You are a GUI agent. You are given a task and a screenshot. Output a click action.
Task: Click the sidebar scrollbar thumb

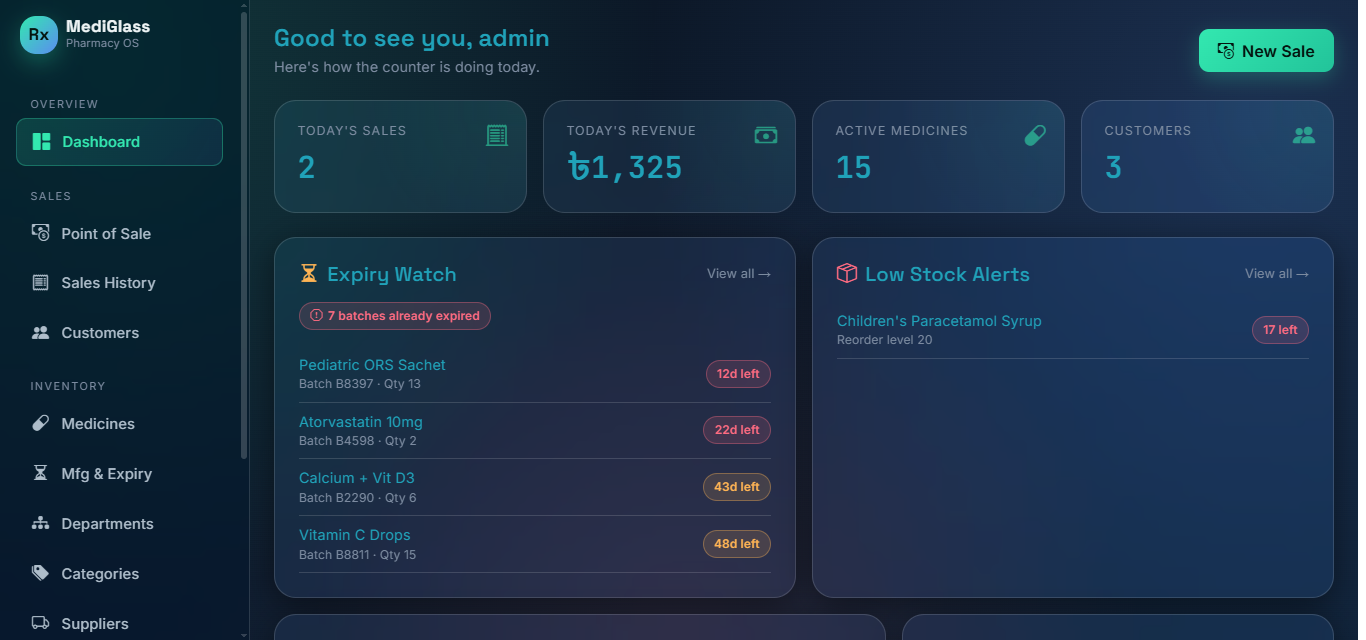coord(243,235)
